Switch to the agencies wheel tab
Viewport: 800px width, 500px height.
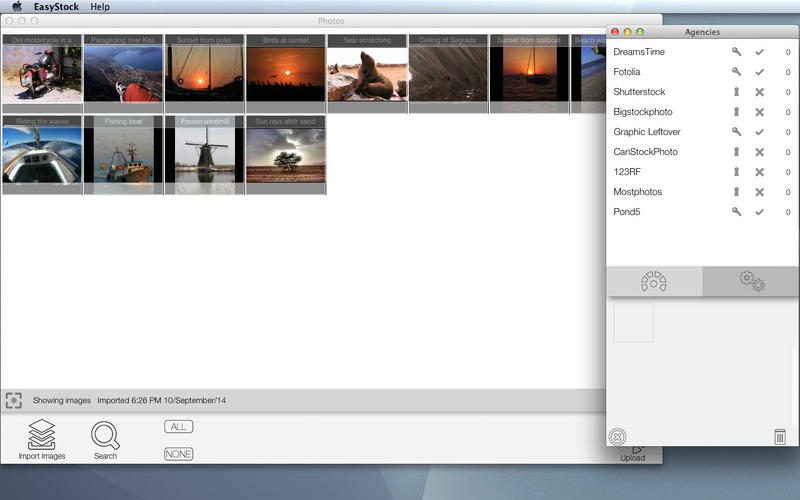(653, 282)
